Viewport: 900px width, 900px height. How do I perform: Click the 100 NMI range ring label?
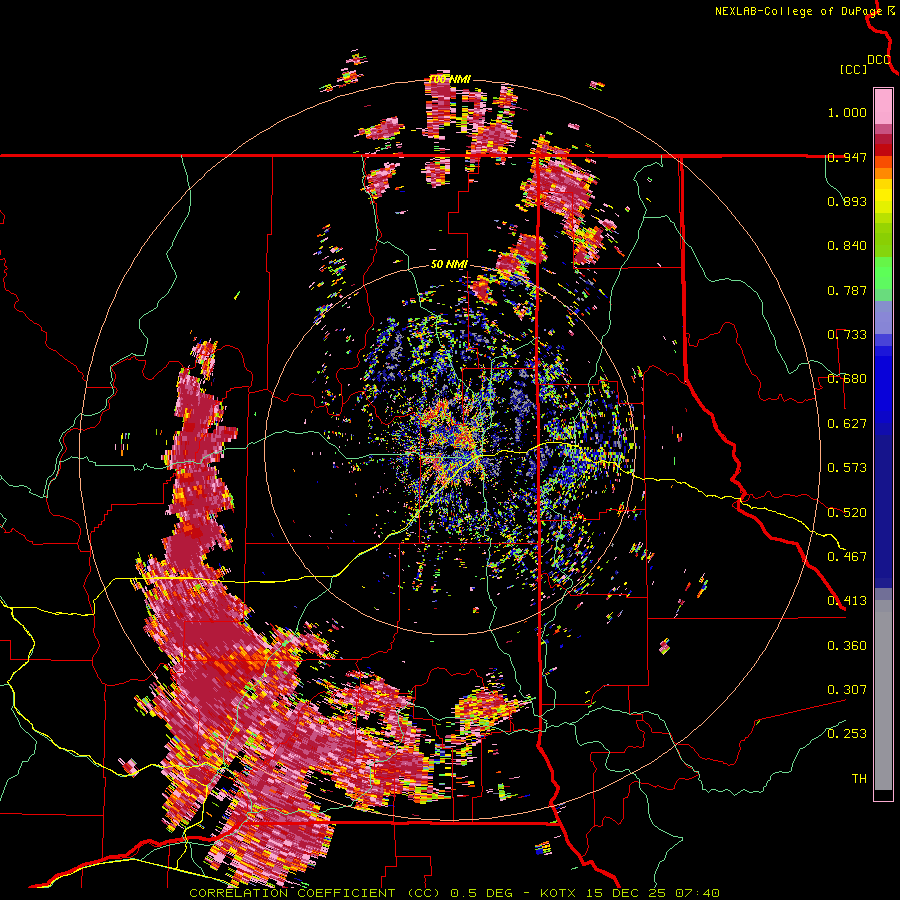coord(449,79)
